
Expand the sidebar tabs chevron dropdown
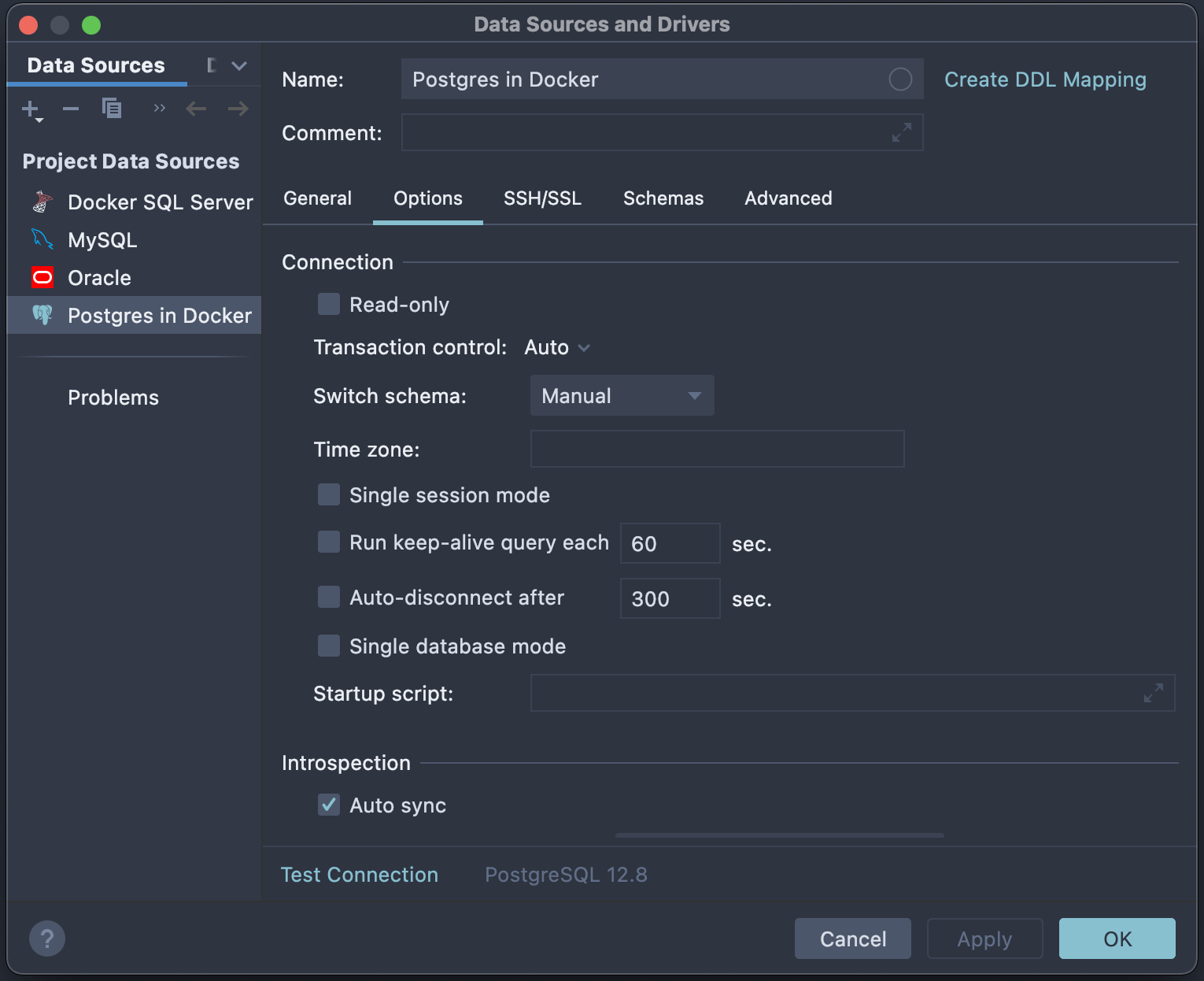click(239, 66)
